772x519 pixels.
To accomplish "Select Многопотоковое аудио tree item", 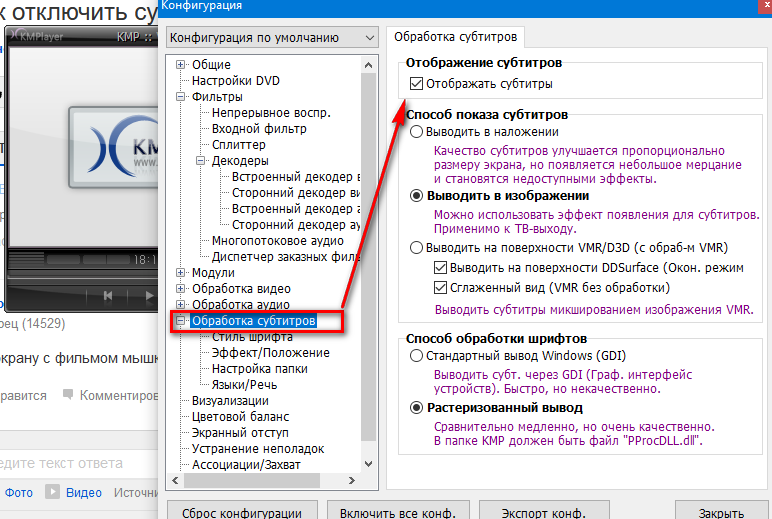I will pos(278,241).
